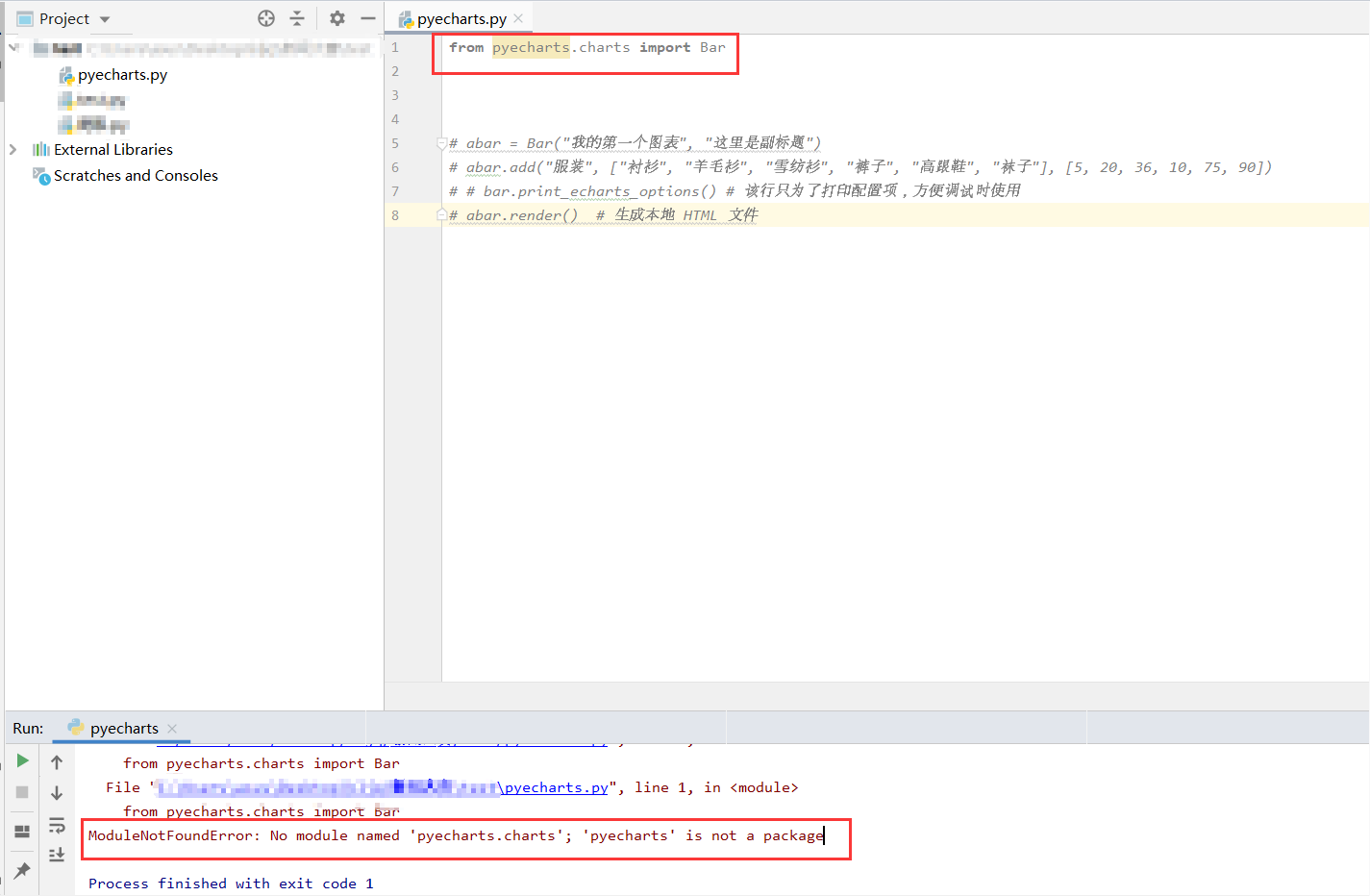The image size is (1370, 896).
Task: Navigate down the stack trace
Action: tap(57, 791)
